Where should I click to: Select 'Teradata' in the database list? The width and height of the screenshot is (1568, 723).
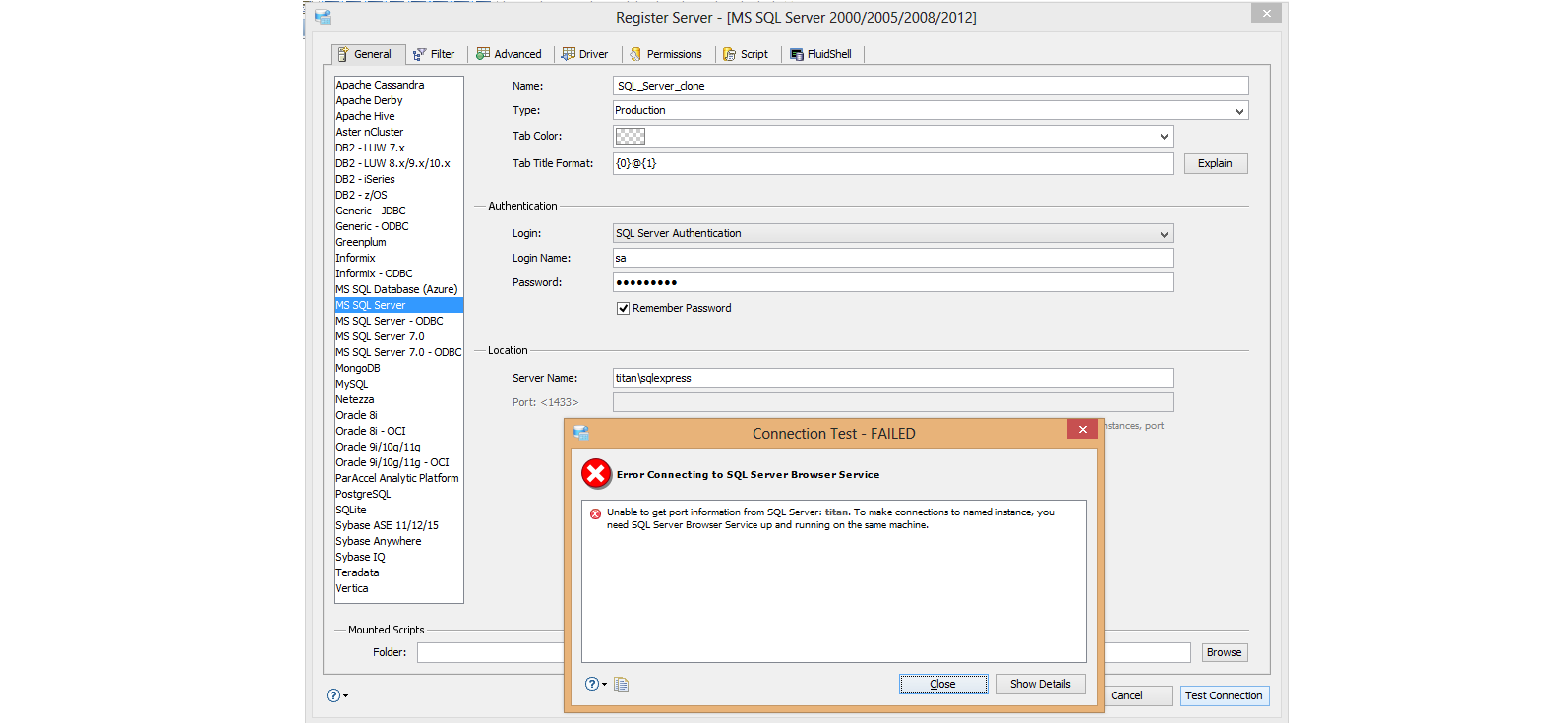coord(398,572)
